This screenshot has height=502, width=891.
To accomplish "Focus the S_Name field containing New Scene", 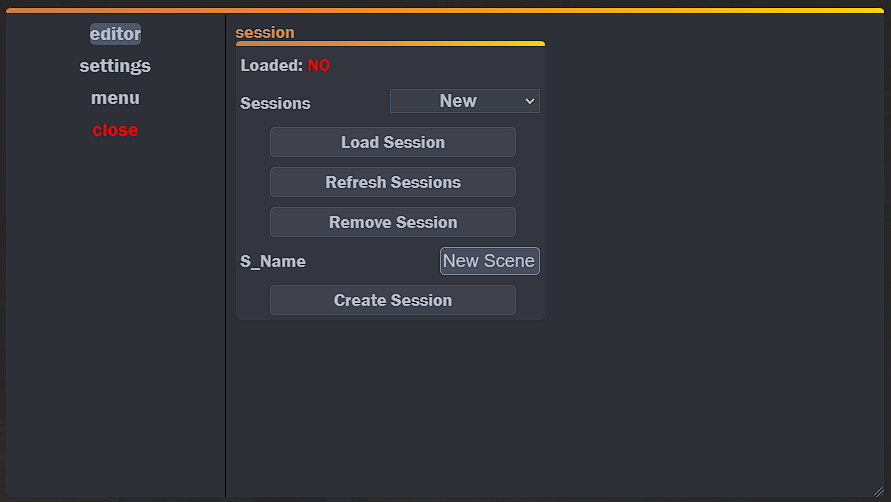I will tap(489, 261).
